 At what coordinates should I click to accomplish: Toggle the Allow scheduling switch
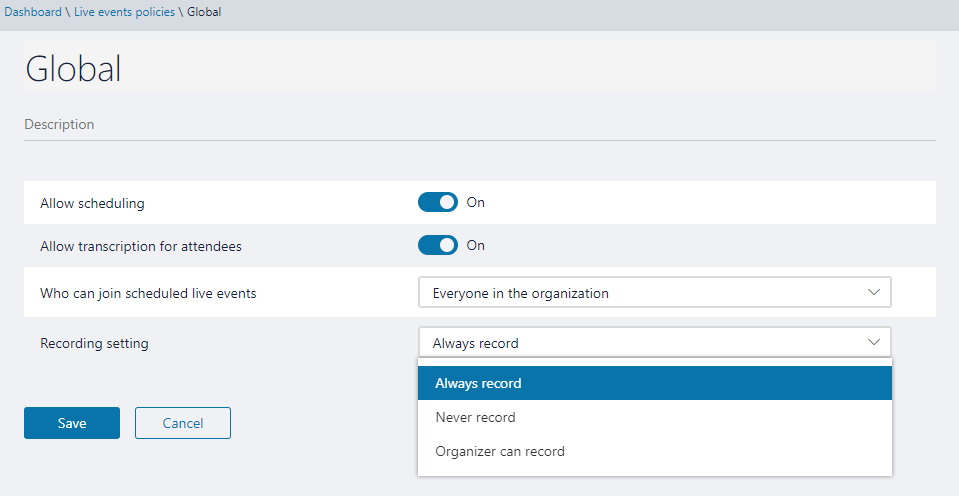[437, 202]
